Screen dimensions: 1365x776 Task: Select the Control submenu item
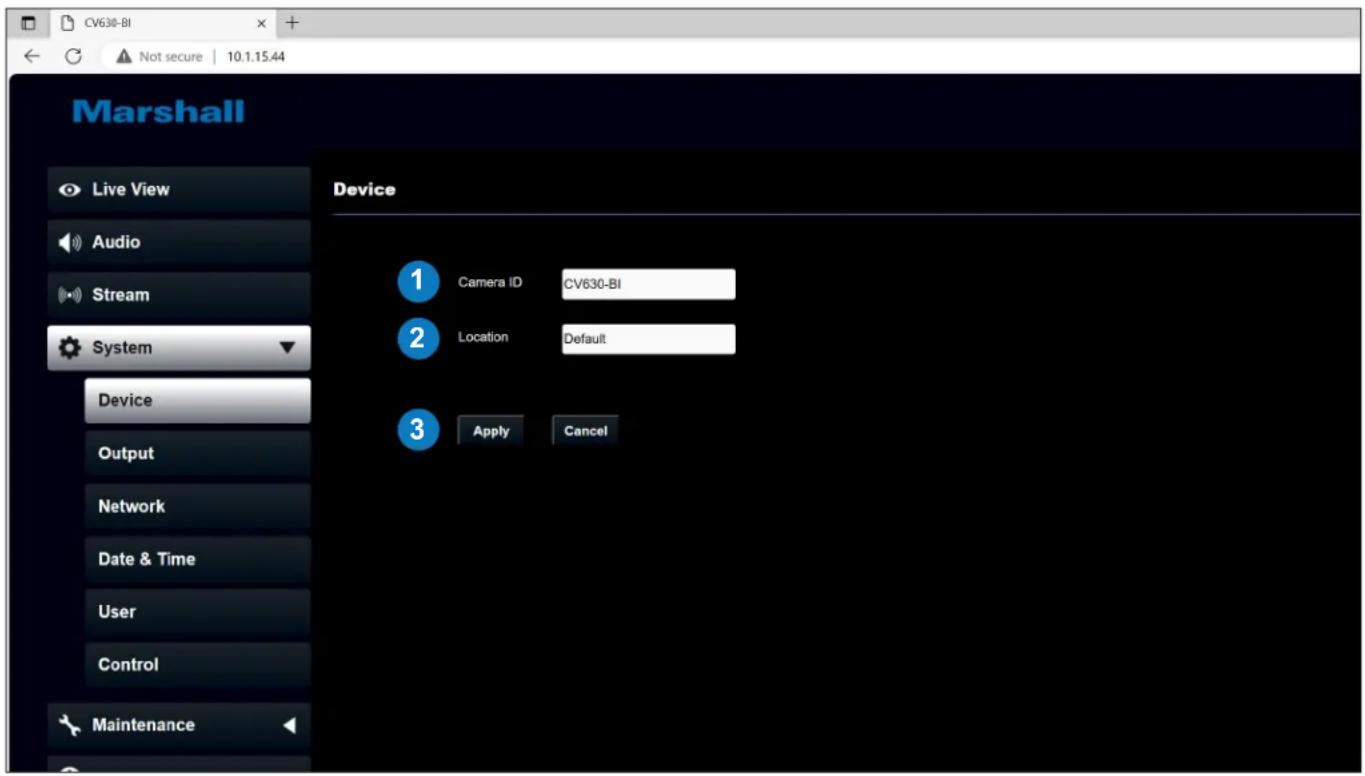[x=197, y=665]
